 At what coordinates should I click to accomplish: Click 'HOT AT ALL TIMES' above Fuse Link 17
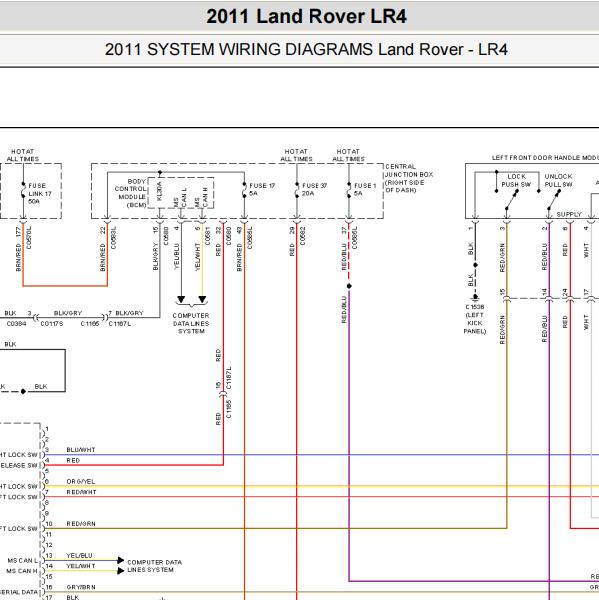pos(23,155)
